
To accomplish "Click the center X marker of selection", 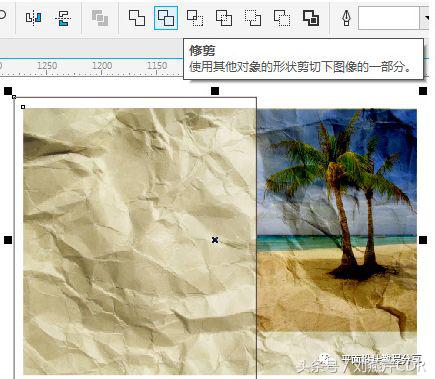I will point(215,240).
